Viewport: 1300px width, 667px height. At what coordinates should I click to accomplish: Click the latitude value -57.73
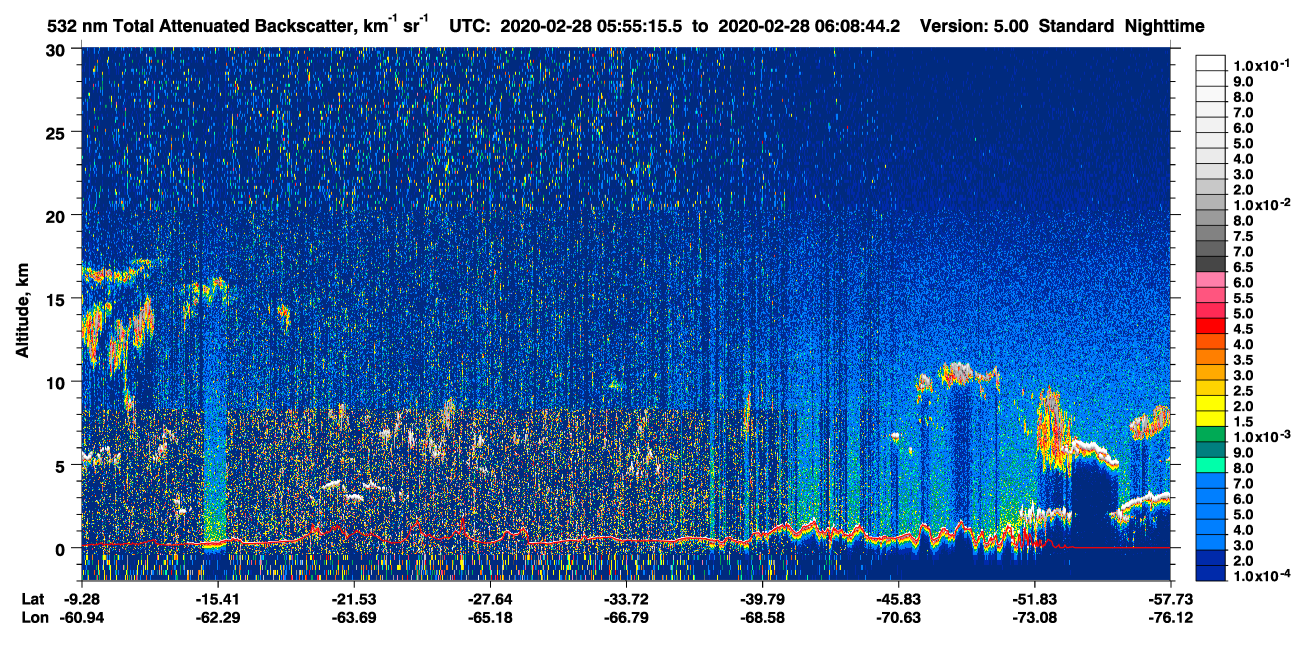point(1169,599)
